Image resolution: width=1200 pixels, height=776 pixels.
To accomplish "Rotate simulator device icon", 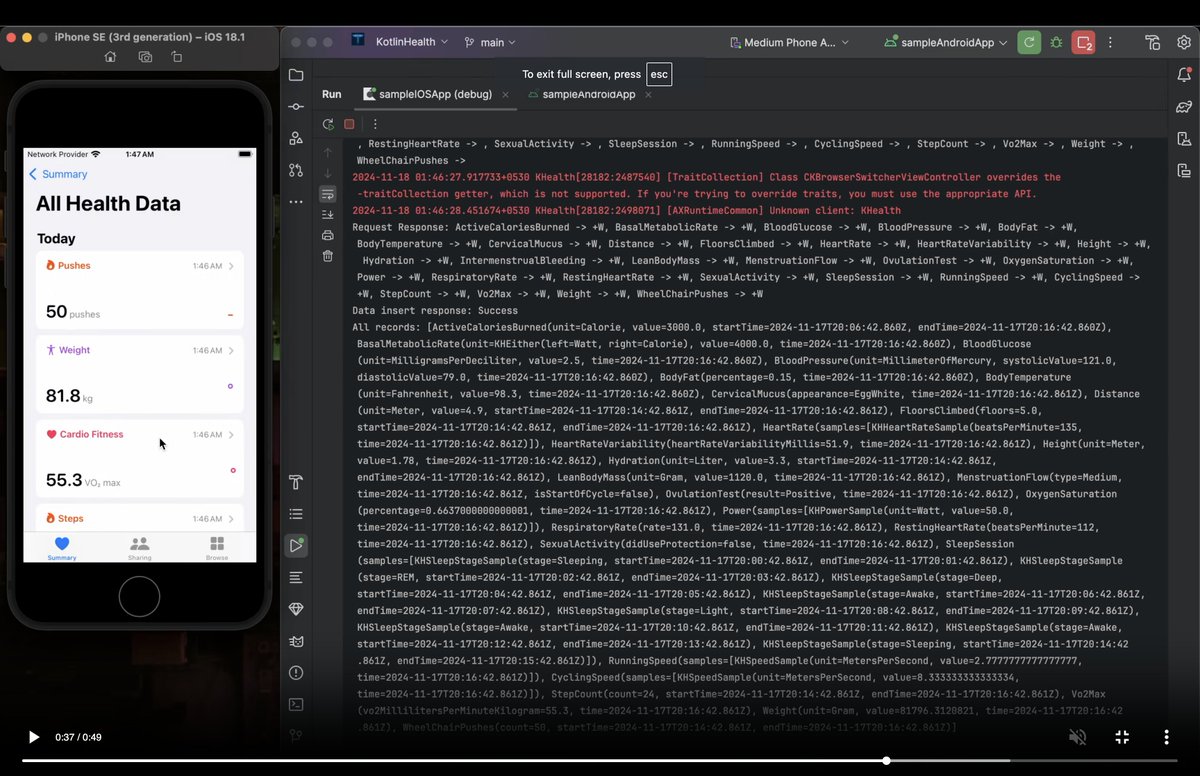I will (x=177, y=57).
